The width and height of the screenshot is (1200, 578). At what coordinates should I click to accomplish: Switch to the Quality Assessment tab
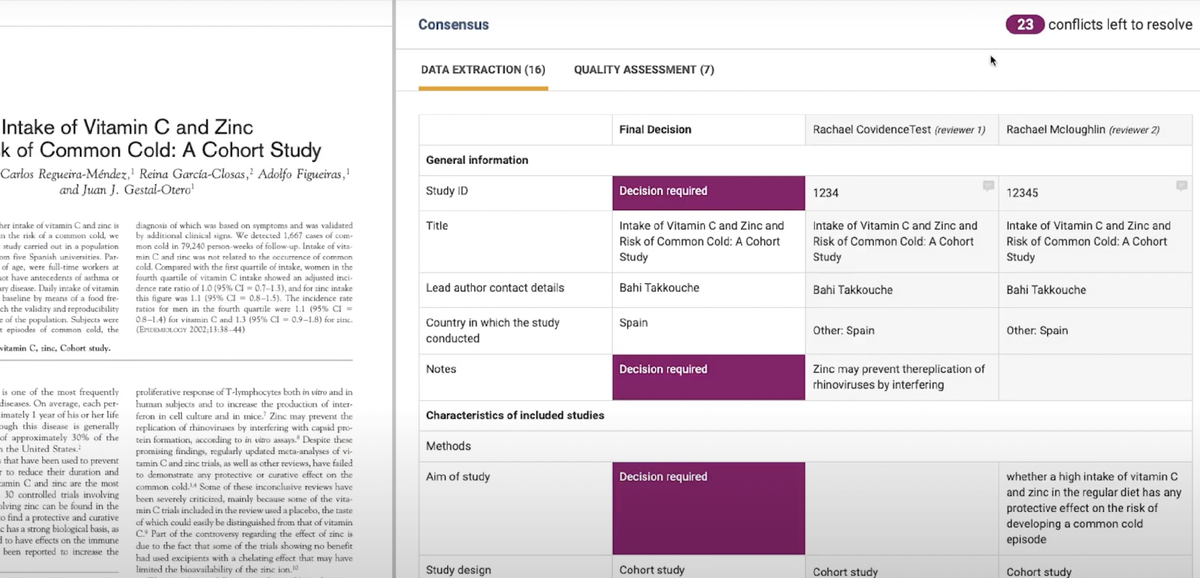(x=643, y=70)
